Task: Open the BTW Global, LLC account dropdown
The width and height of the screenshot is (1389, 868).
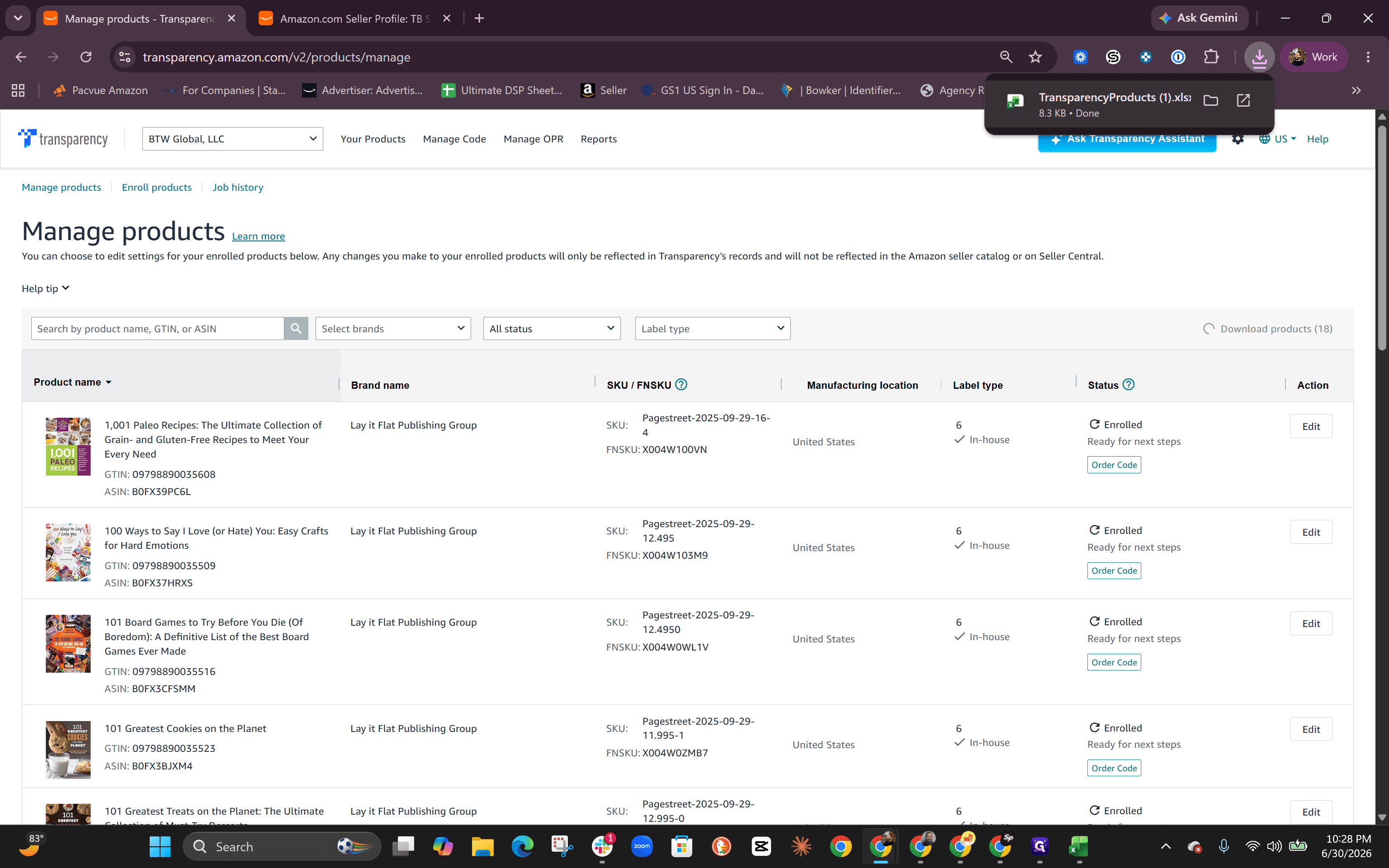Action: pos(232,139)
